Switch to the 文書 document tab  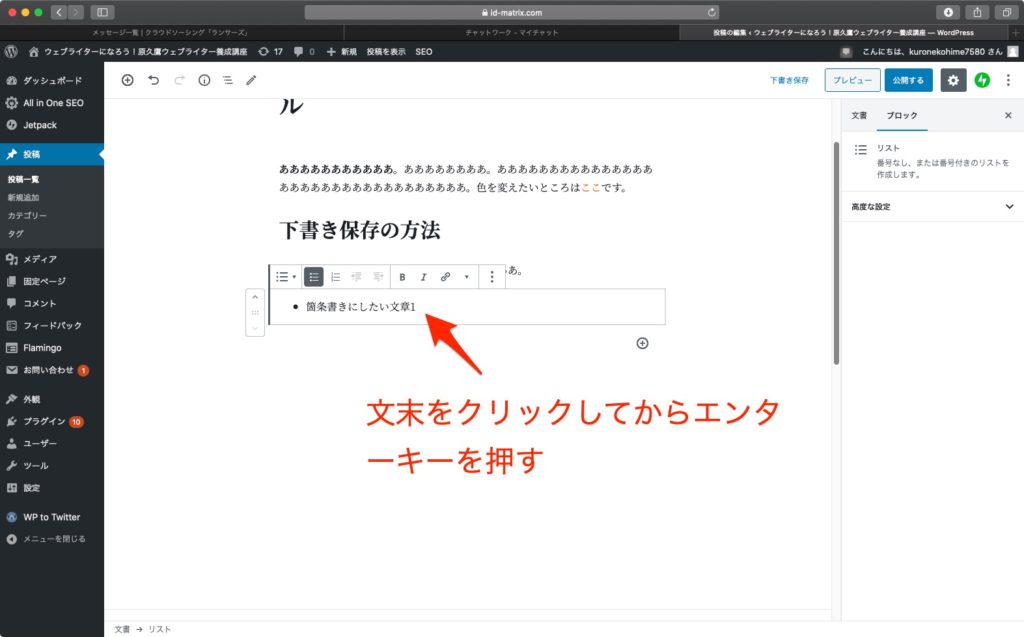pyautogui.click(x=859, y=115)
